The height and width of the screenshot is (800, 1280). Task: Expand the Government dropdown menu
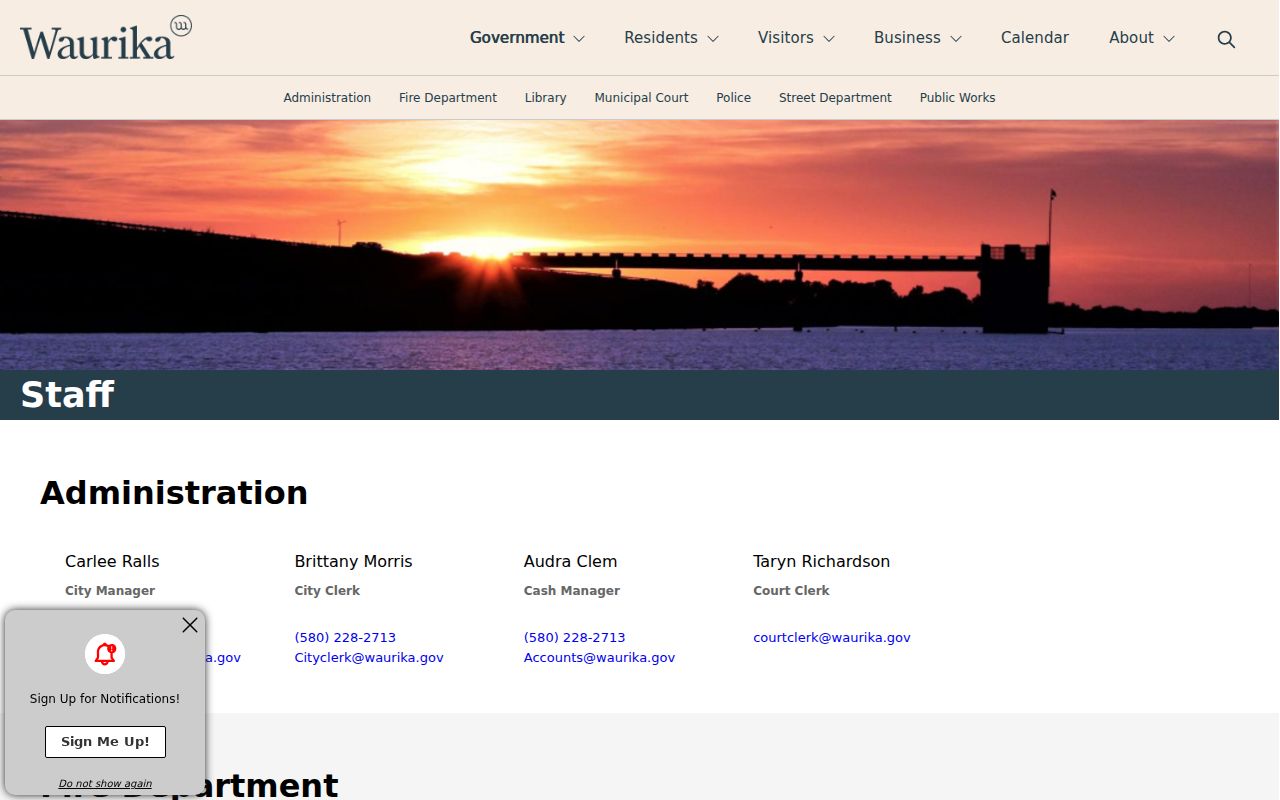pyautogui.click(x=527, y=38)
